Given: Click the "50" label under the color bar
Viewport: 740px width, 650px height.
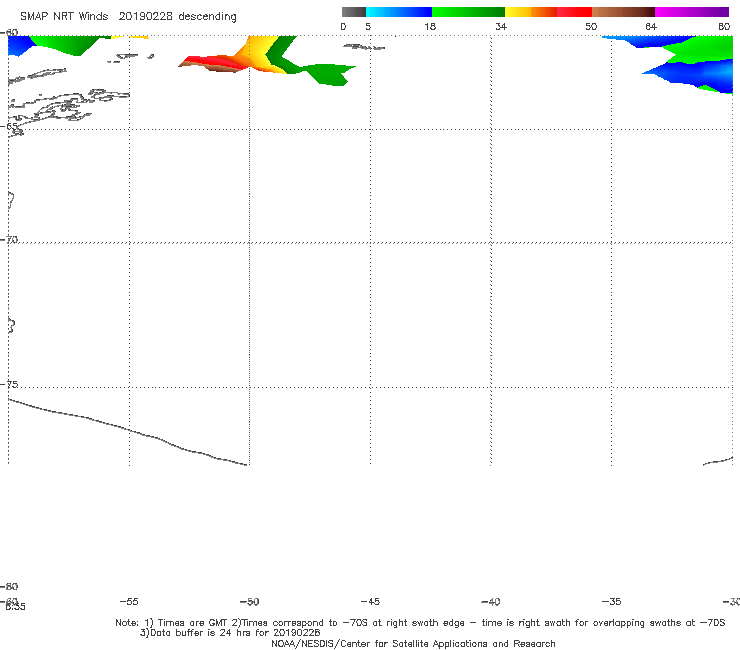Looking at the screenshot, I should pyautogui.click(x=591, y=26).
